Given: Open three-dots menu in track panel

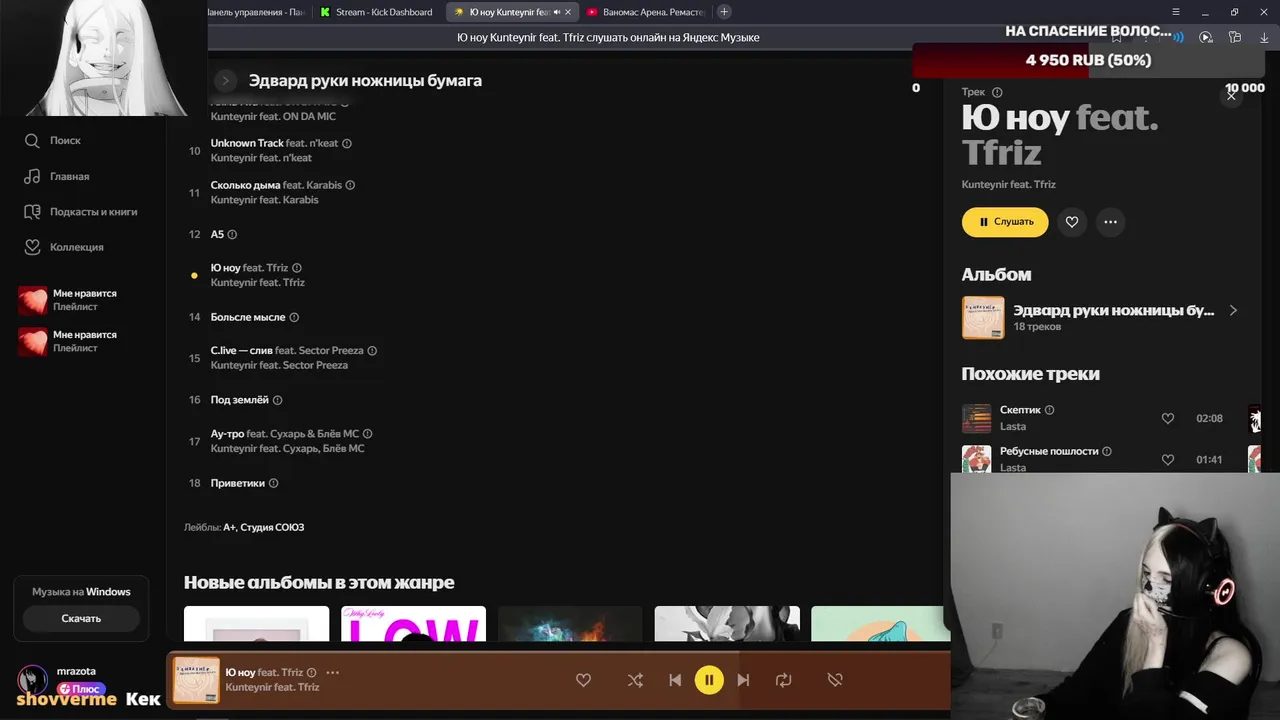Looking at the screenshot, I should (x=1110, y=222).
